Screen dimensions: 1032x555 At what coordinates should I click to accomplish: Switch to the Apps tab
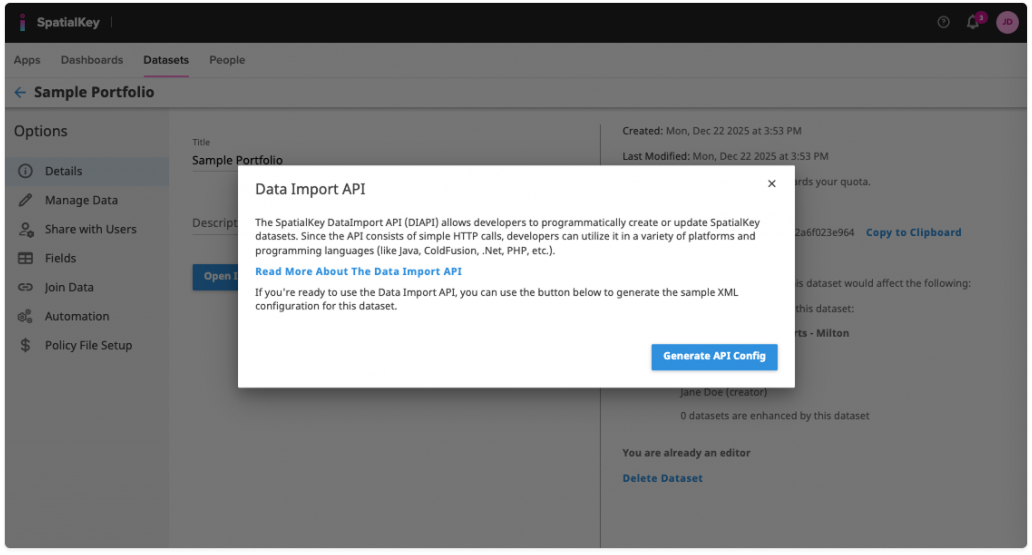coord(27,60)
